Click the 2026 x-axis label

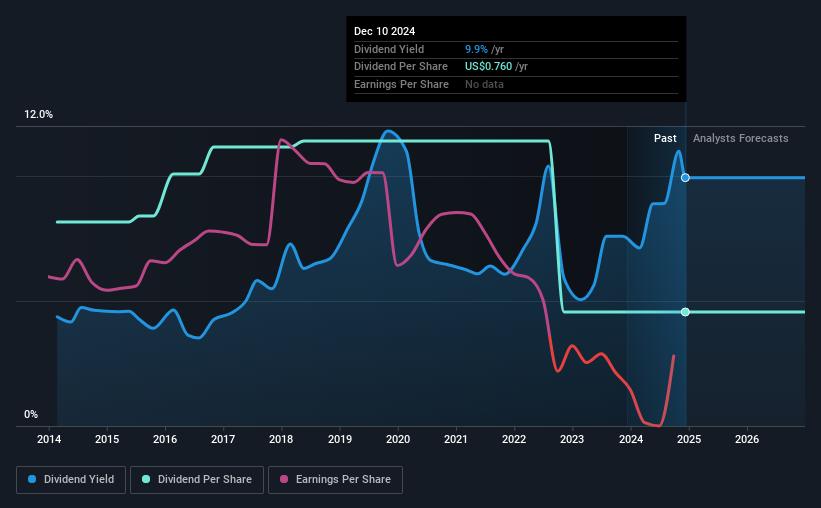747,439
